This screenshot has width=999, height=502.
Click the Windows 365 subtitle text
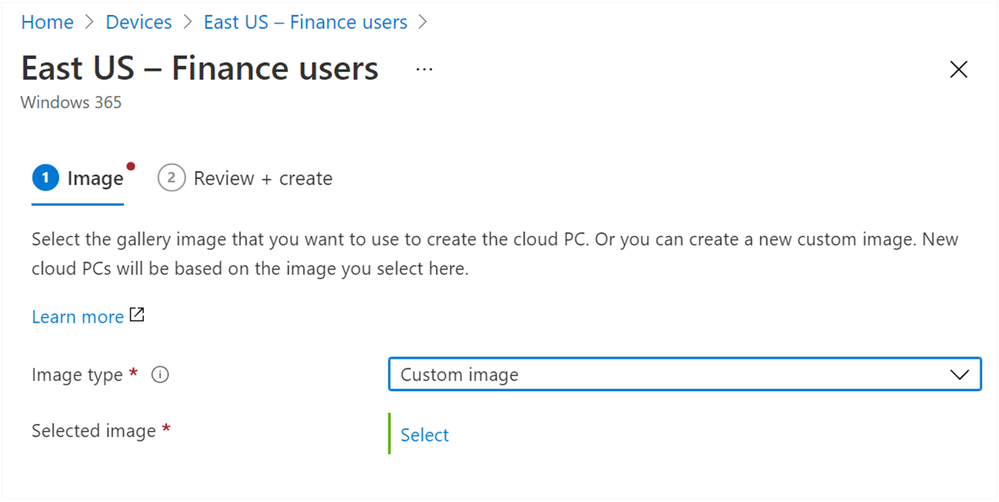click(x=71, y=102)
